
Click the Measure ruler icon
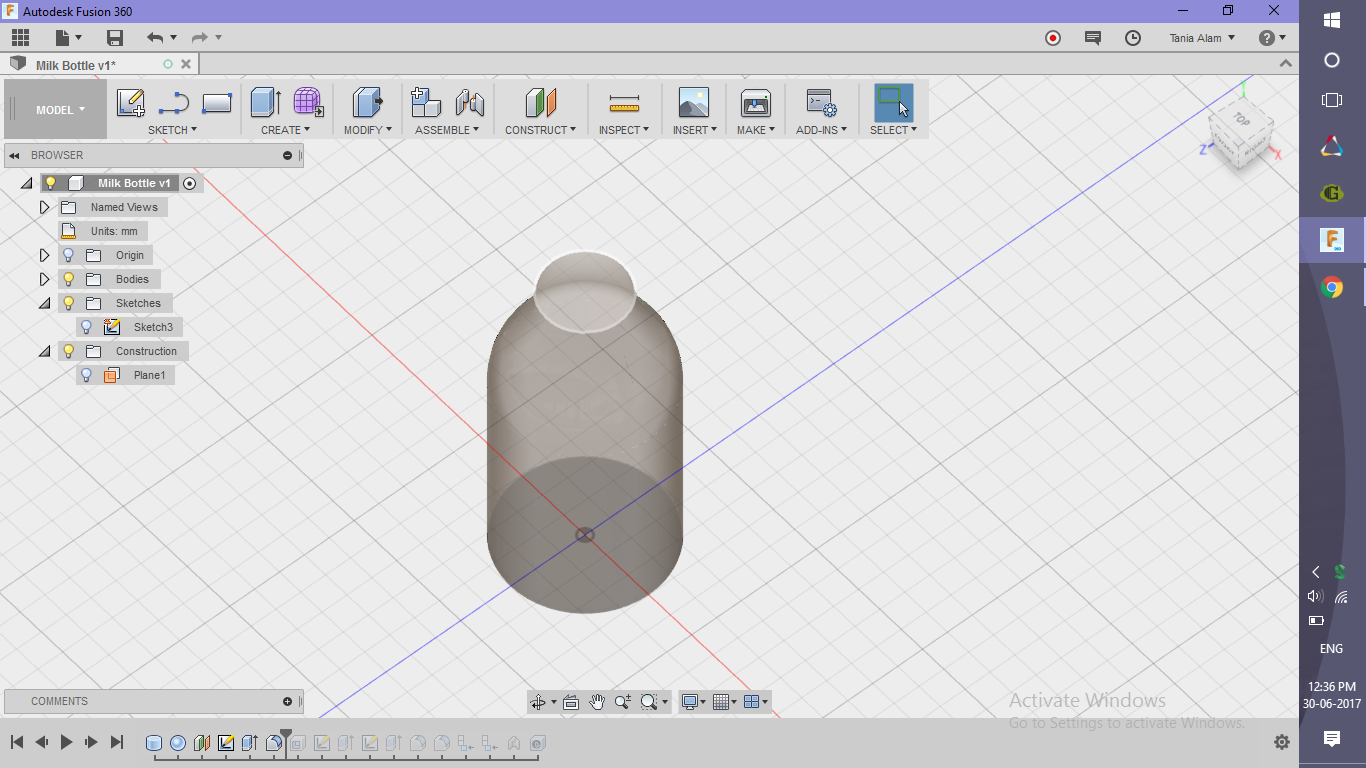(x=624, y=103)
